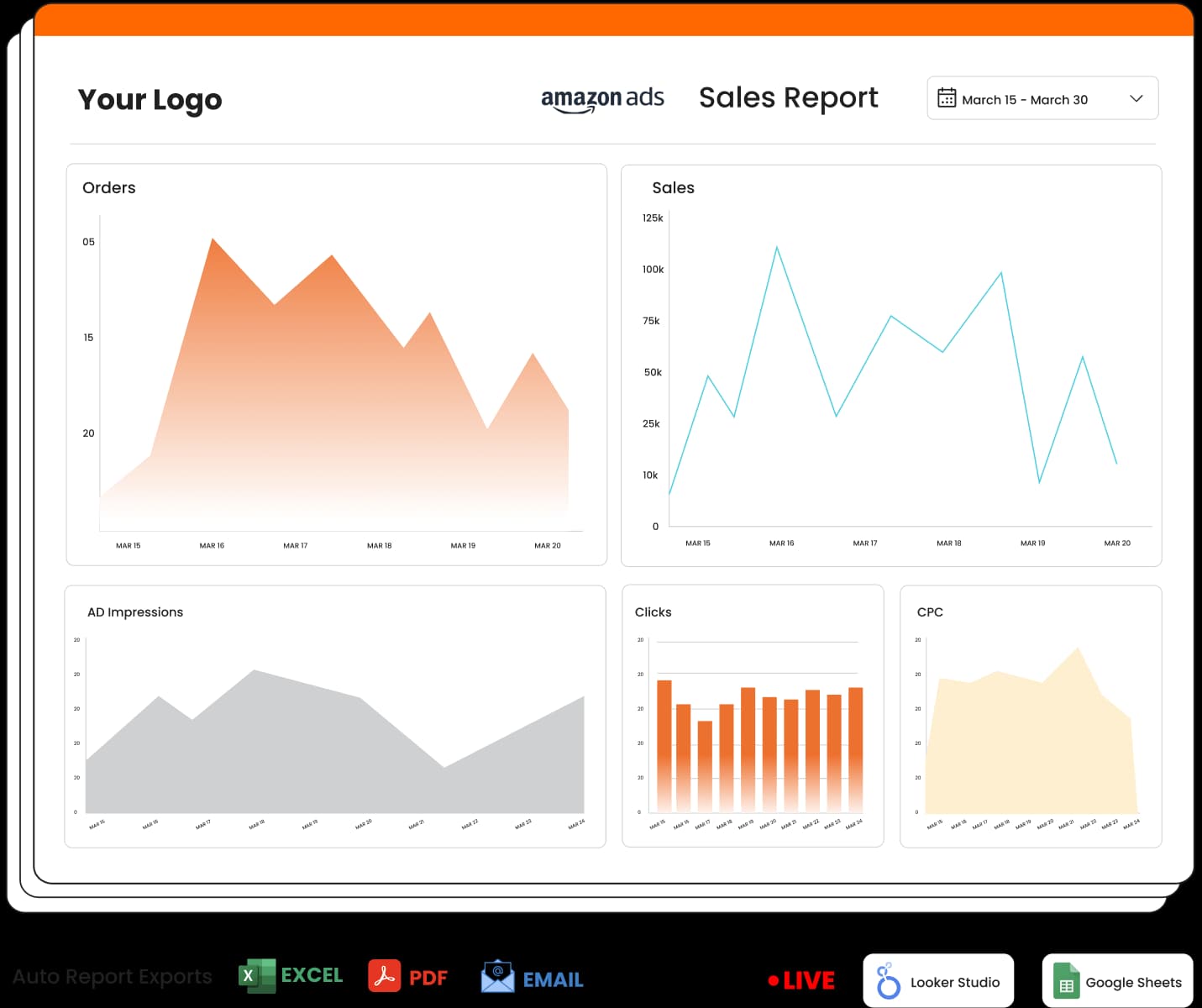Image resolution: width=1202 pixels, height=1008 pixels.
Task: Click the gray AD Impressions area chart
Action: (x=336, y=756)
